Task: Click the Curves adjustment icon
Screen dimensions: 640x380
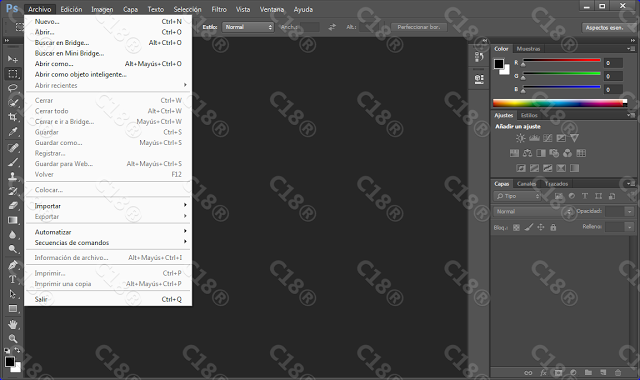Action: pyautogui.click(x=548, y=138)
